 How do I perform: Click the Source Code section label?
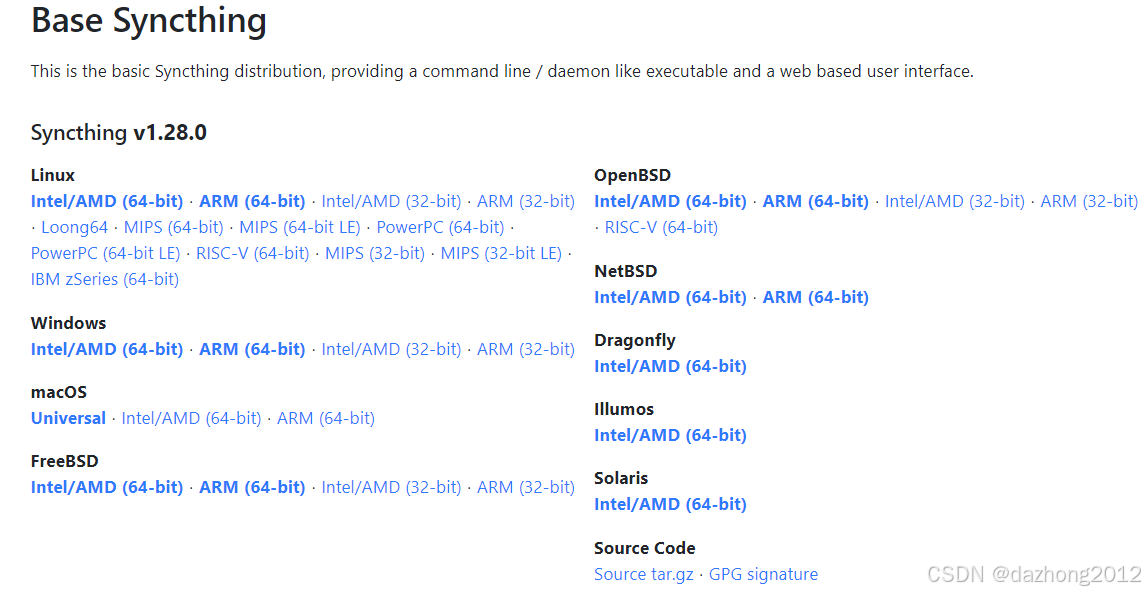[645, 548]
